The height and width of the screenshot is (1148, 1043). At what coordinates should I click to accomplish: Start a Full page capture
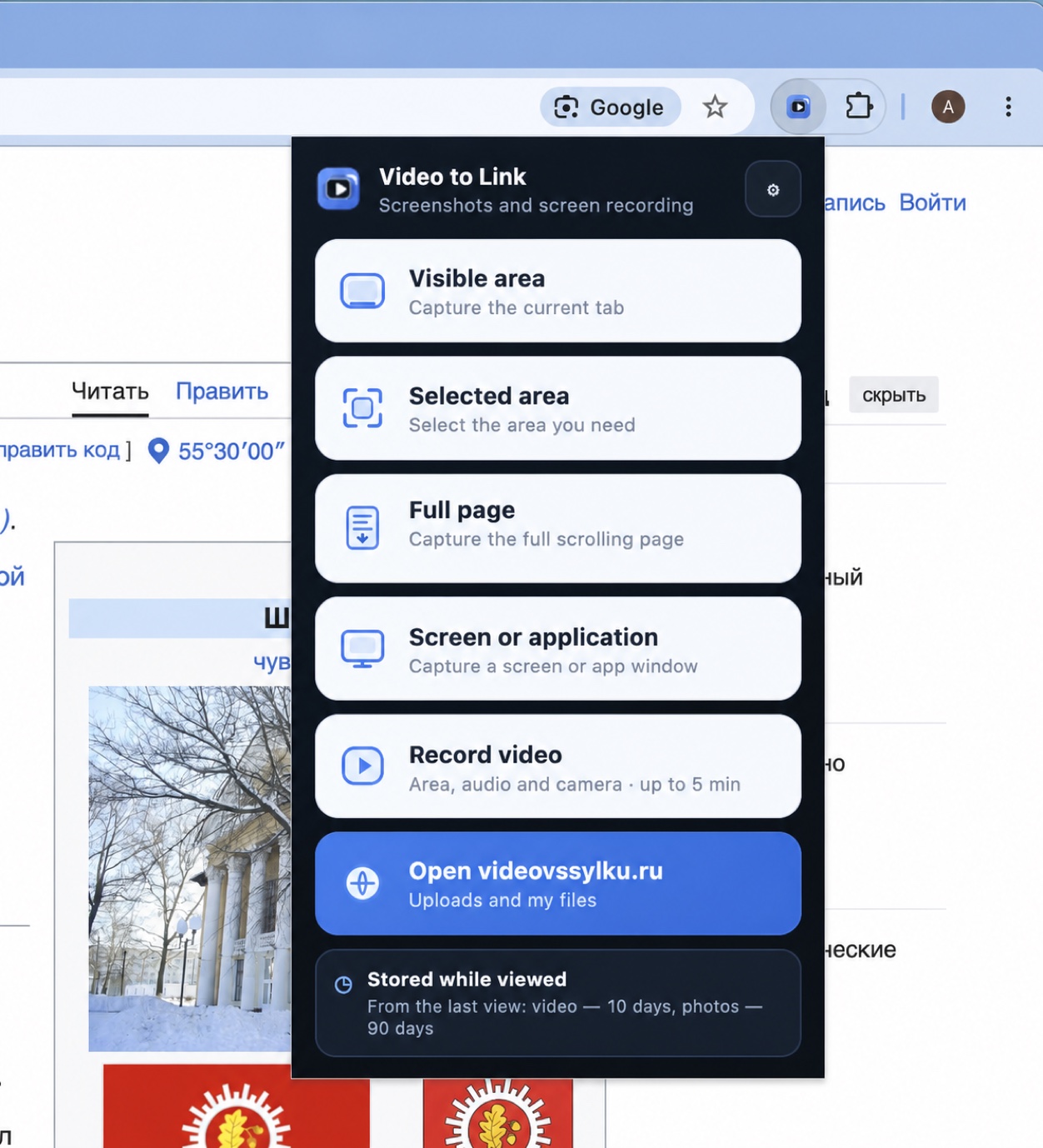click(558, 528)
